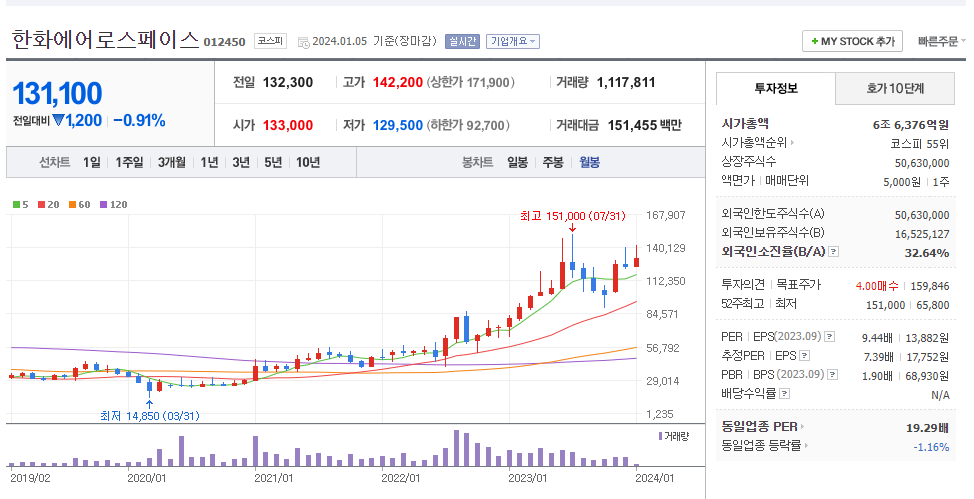Select the 투자정보 tab
The width and height of the screenshot is (974, 499).
(776, 88)
